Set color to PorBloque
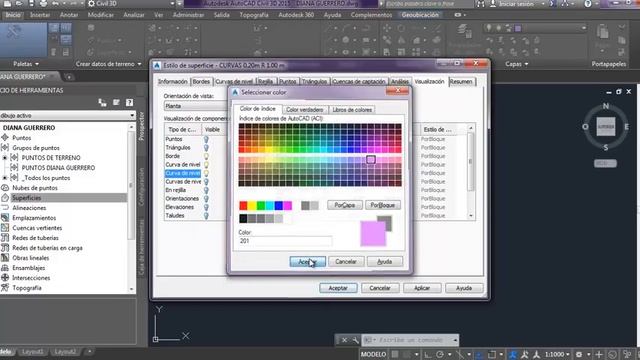This screenshot has height=360, width=640. 382,205
